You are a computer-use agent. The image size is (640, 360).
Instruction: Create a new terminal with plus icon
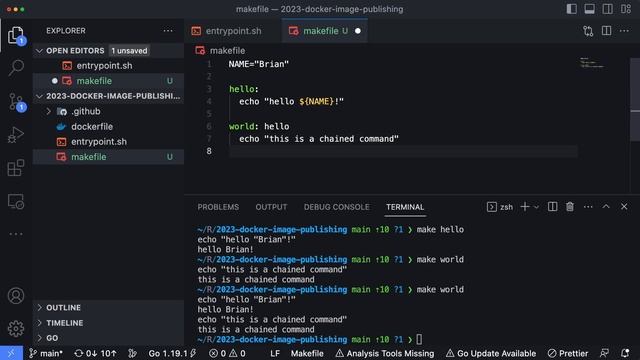click(525, 207)
